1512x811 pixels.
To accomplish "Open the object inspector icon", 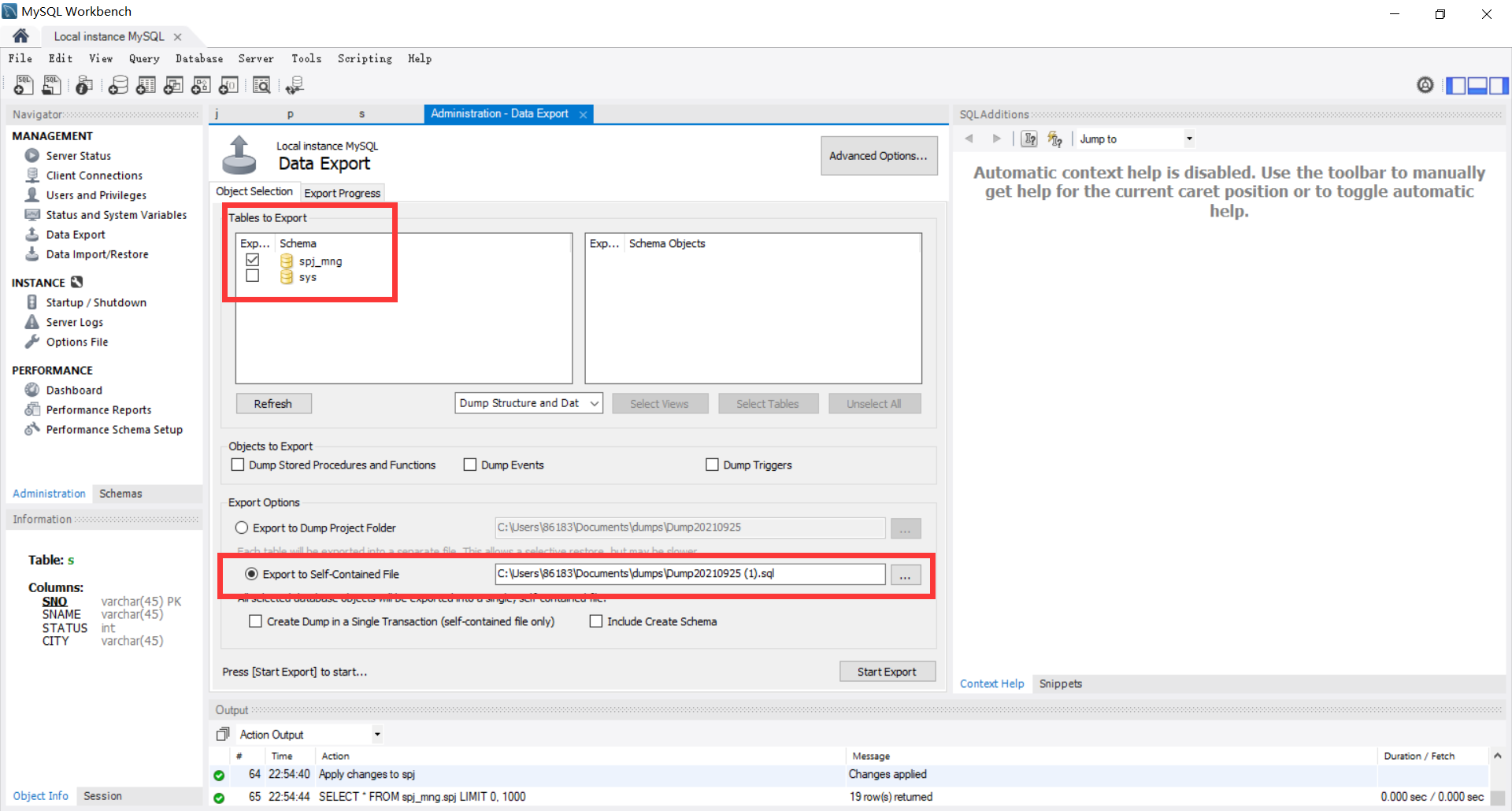I will (84, 85).
